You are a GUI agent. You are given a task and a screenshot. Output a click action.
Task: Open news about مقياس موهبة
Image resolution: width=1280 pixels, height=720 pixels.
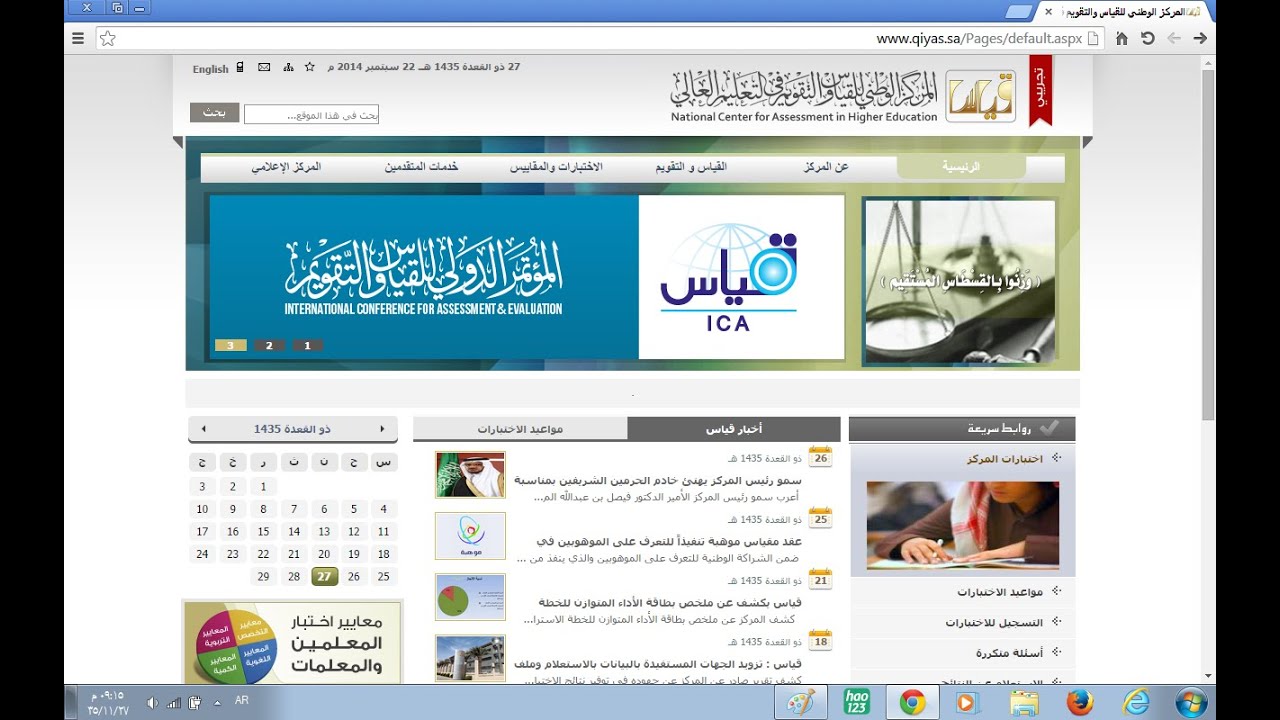pyautogui.click(x=669, y=542)
